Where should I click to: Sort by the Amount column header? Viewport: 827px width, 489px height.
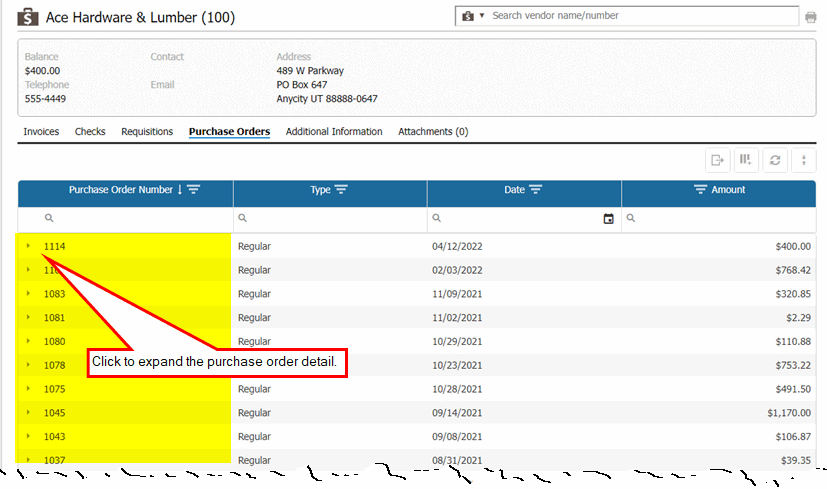pyautogui.click(x=728, y=190)
